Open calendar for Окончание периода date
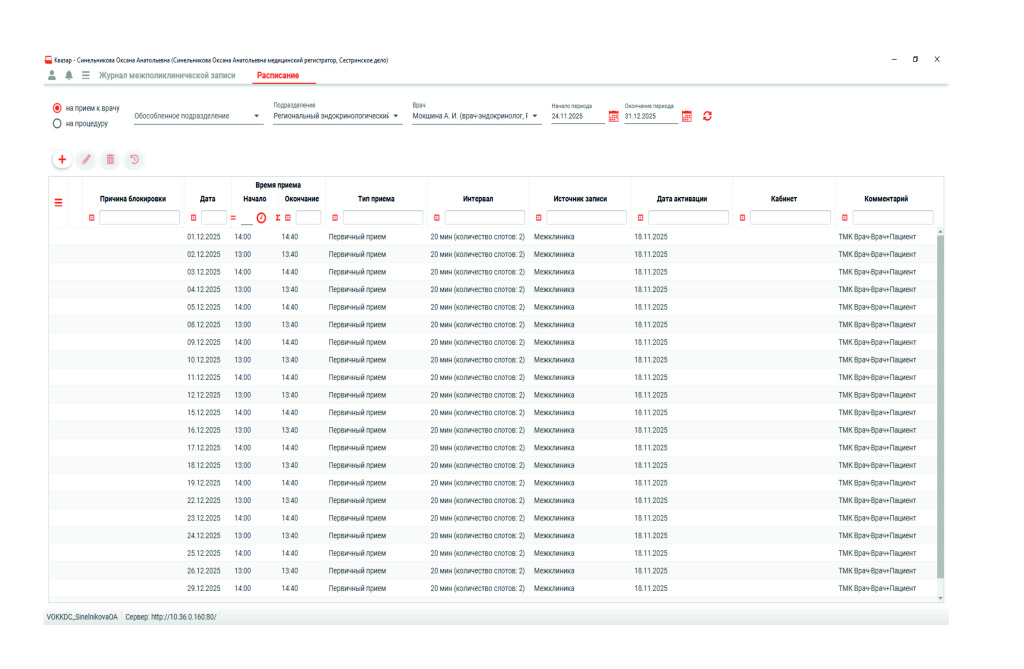1024x669 pixels. click(x=687, y=116)
